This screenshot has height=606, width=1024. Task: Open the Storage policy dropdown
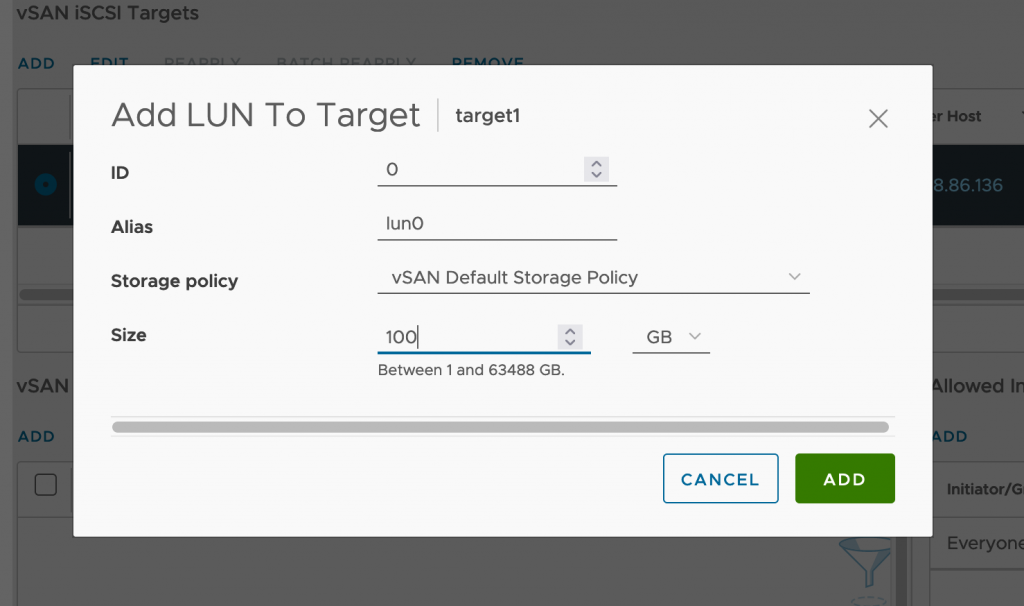click(593, 278)
